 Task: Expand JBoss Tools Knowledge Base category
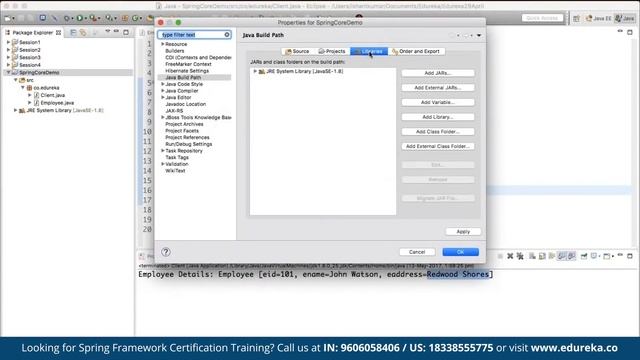coord(162,117)
